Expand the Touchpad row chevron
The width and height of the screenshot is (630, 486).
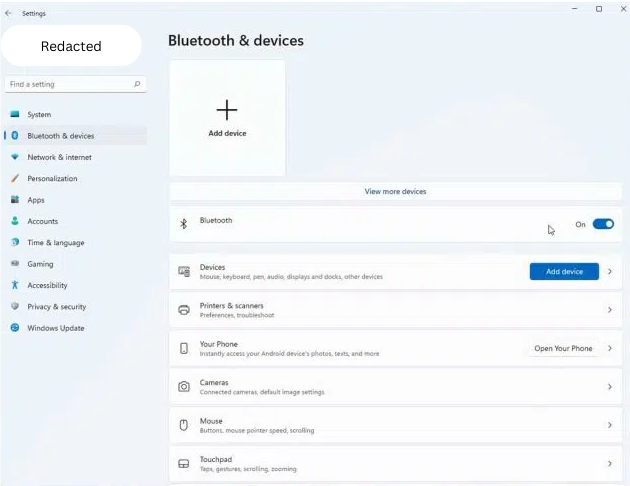[609, 464]
